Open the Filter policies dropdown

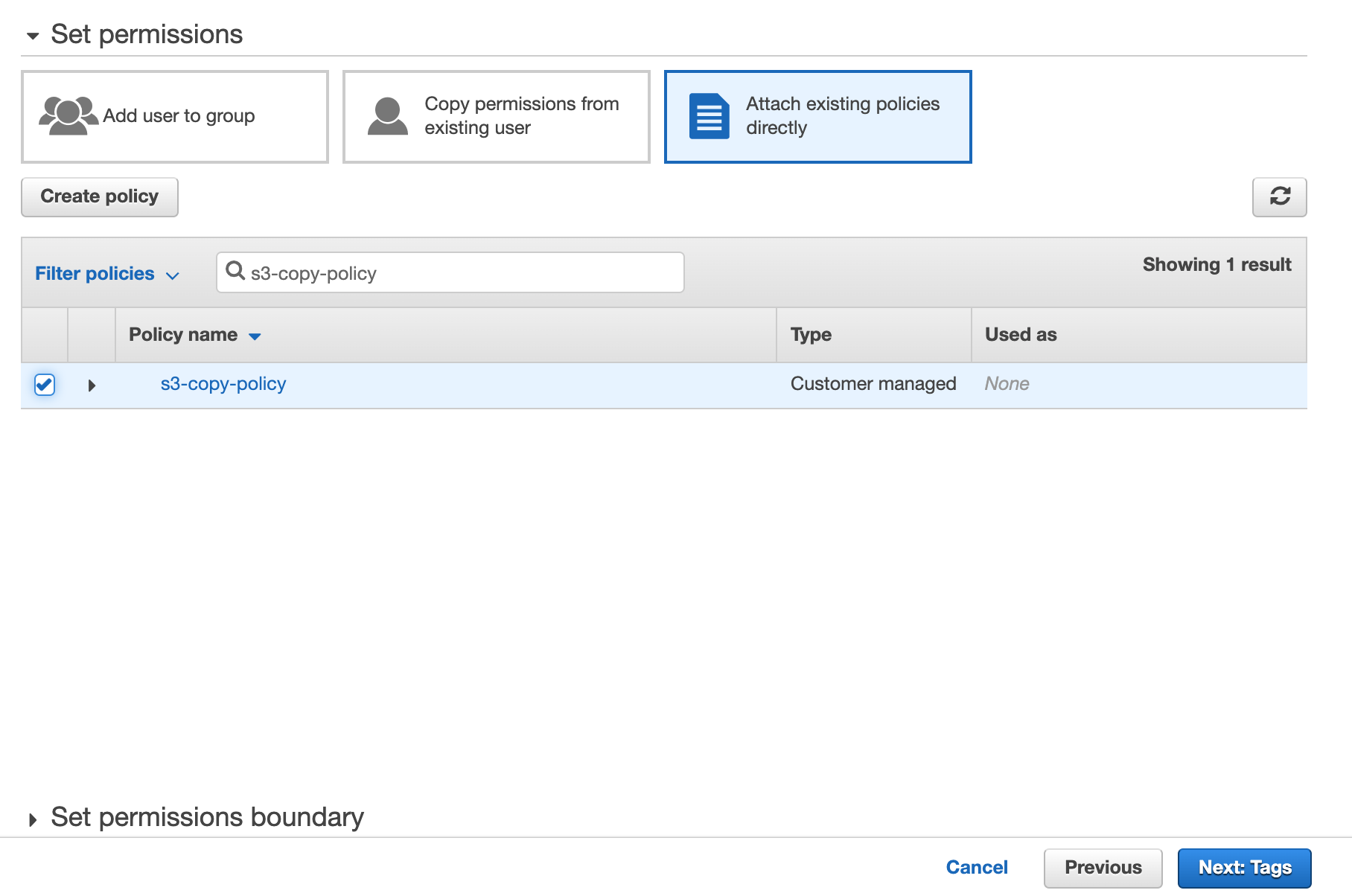pyautogui.click(x=106, y=274)
